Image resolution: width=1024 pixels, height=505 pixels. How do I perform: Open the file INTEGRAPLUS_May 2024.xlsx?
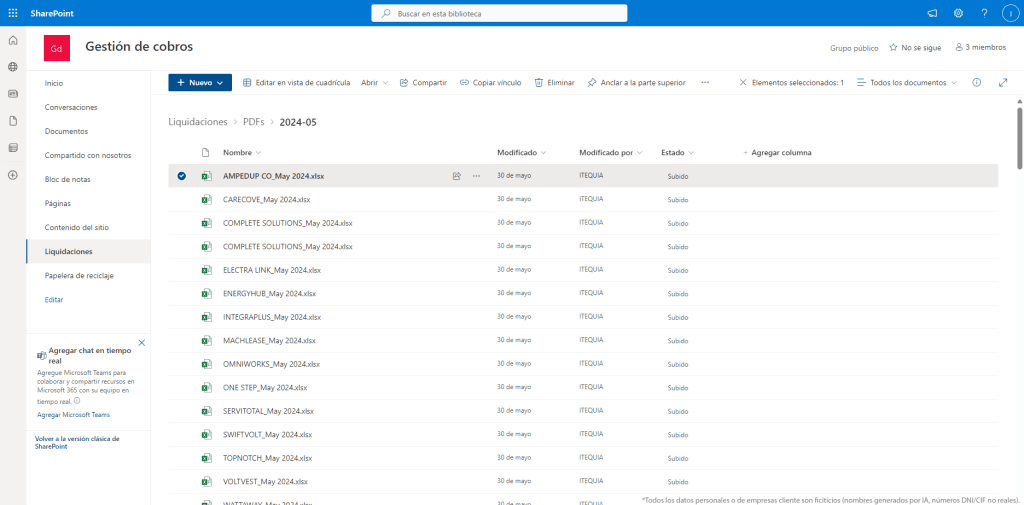click(x=272, y=317)
